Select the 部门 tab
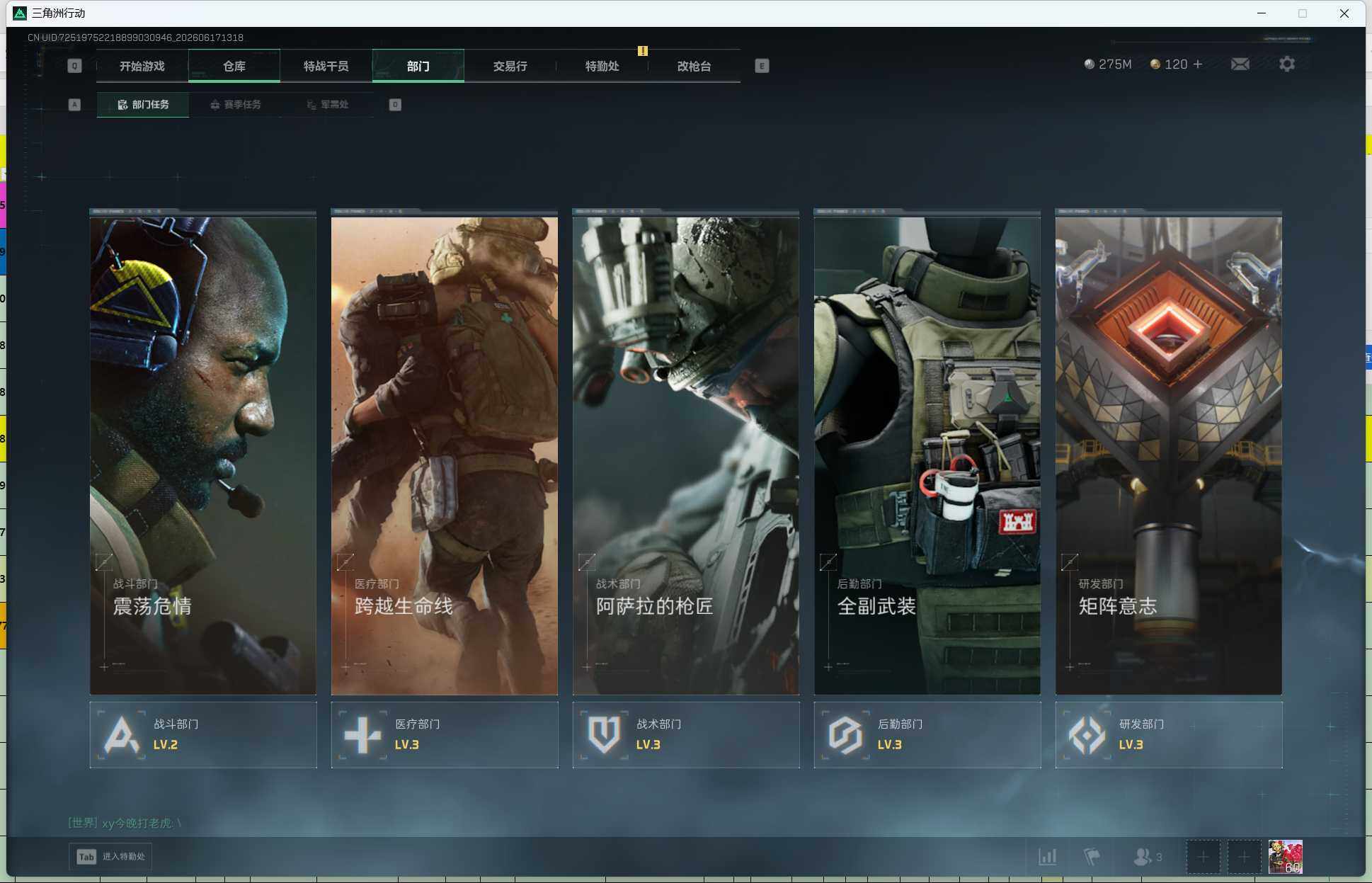Viewport: 1372px width, 883px height. pyautogui.click(x=418, y=66)
